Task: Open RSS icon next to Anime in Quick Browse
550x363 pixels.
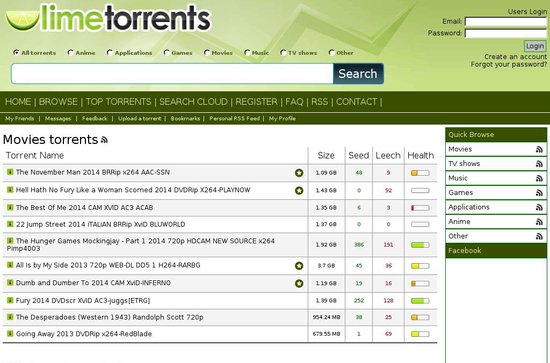Action: coord(539,222)
